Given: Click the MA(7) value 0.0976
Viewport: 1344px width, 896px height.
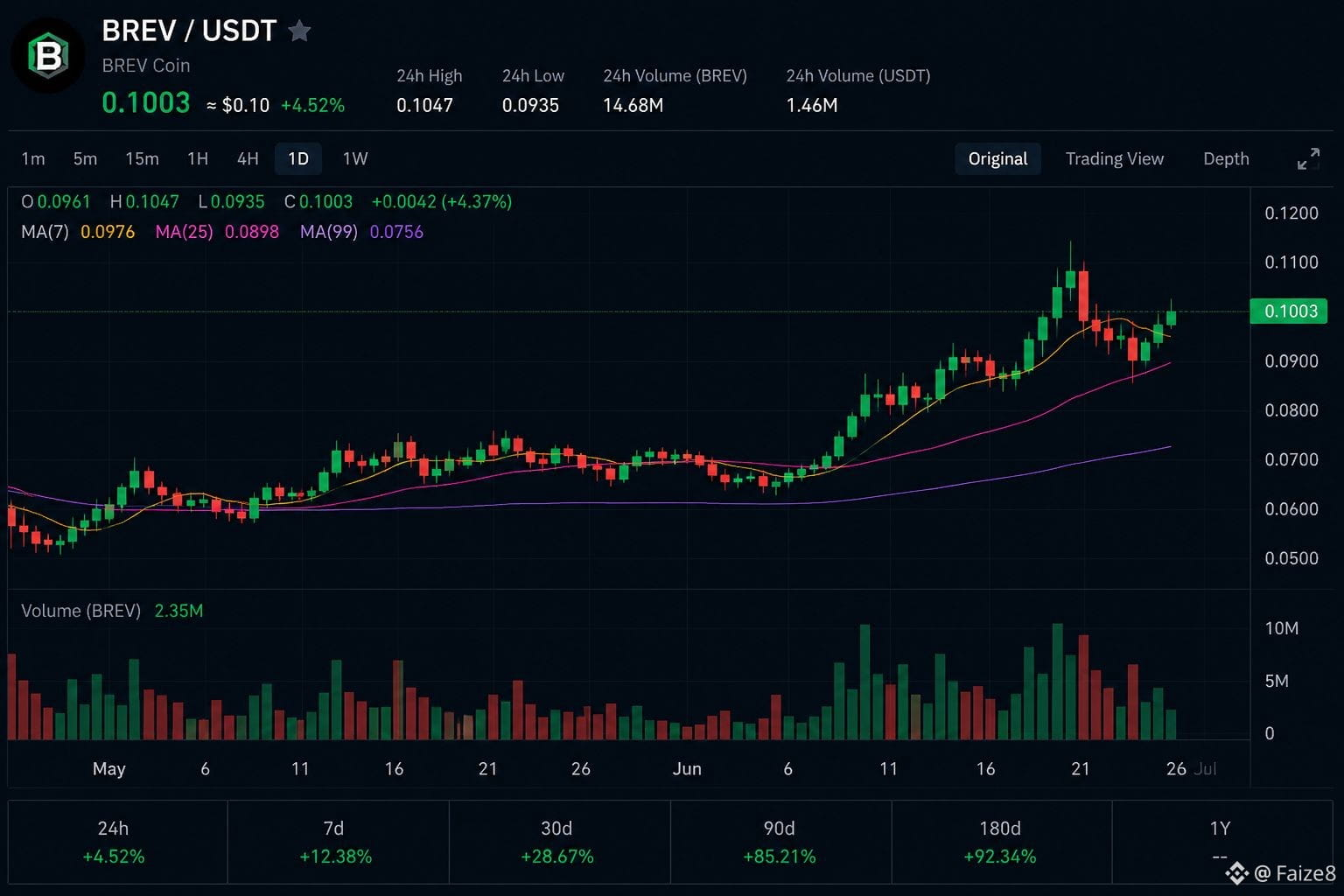Looking at the screenshot, I should coord(108,232).
